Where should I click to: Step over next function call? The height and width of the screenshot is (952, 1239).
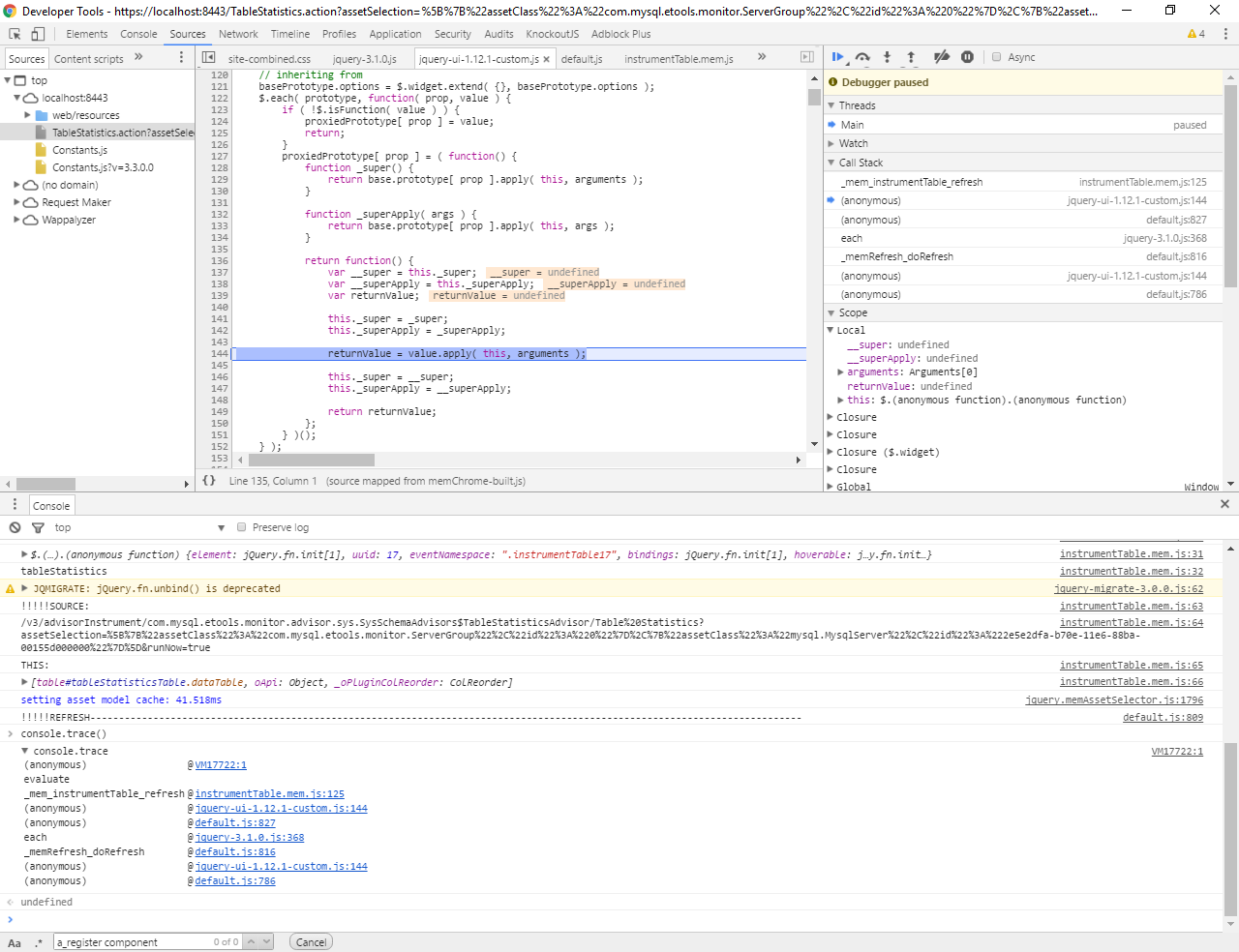click(x=862, y=57)
